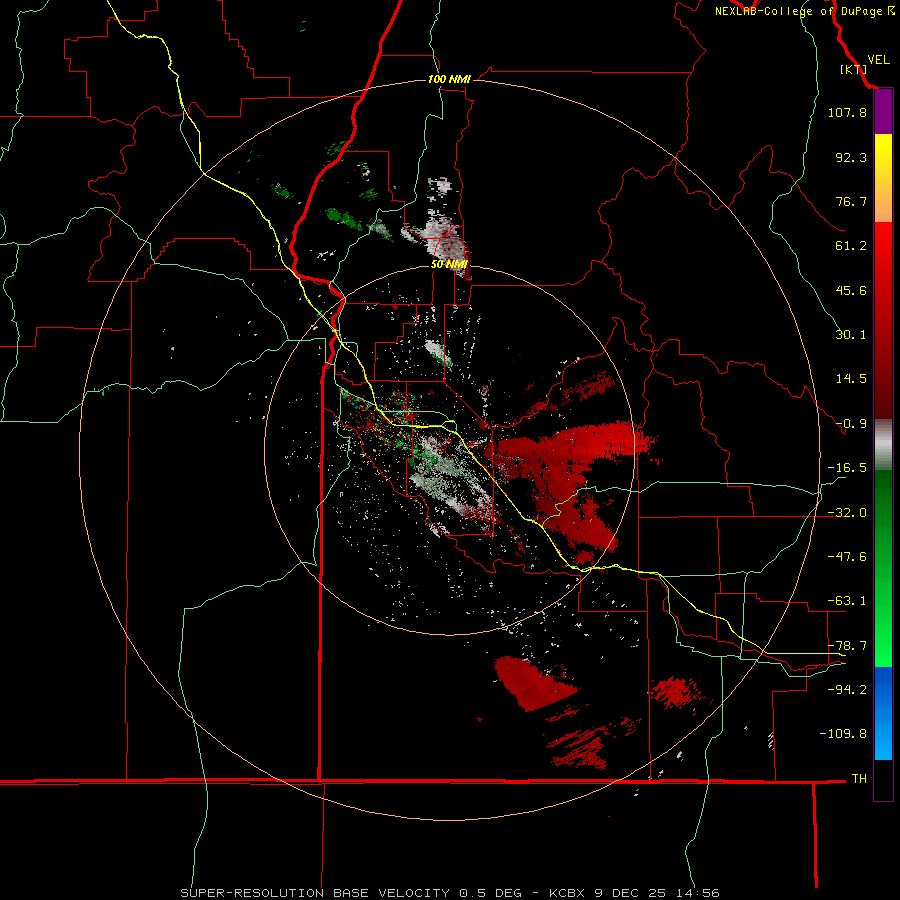This screenshot has width=900, height=900.
Task: Click the [KT] units label
Action: (853, 69)
